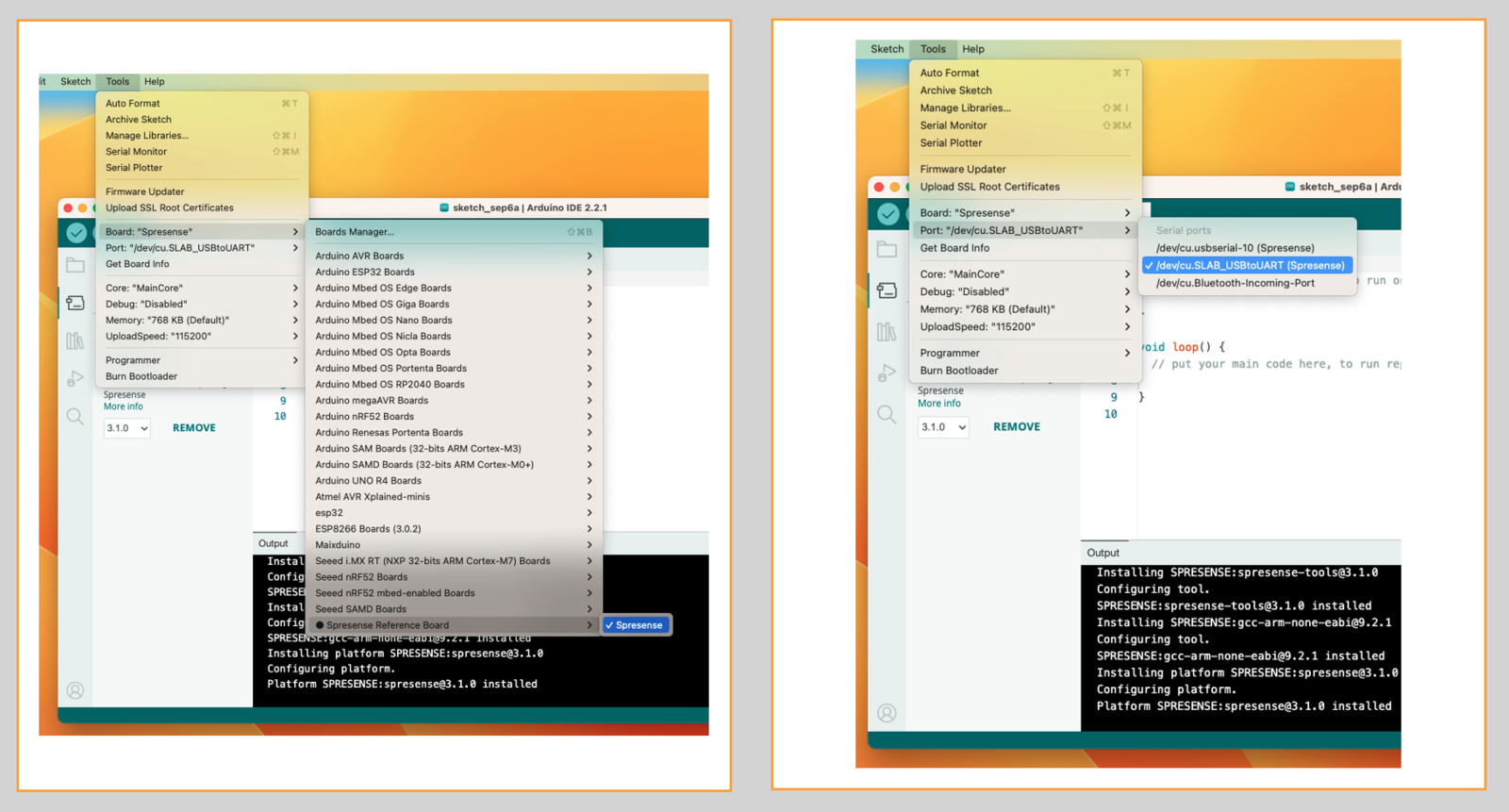Choose Manage Libraries... in left Tools menu

(202, 136)
